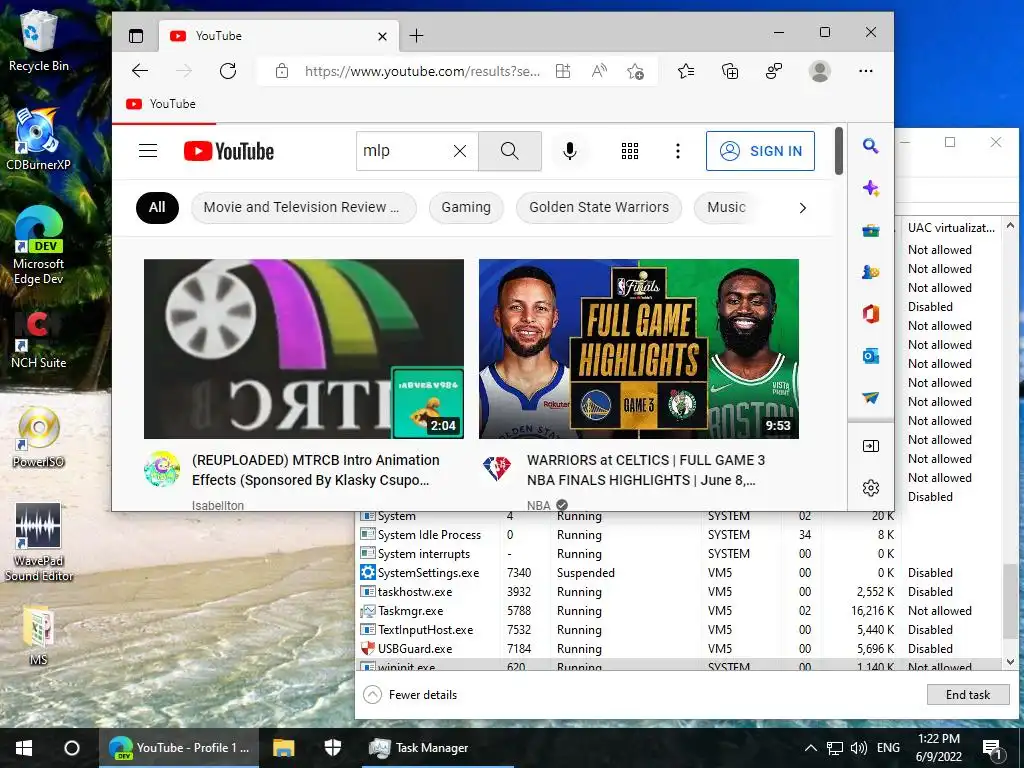The image size is (1024, 768).
Task: Select the Golden State Warriors chip
Action: (599, 208)
